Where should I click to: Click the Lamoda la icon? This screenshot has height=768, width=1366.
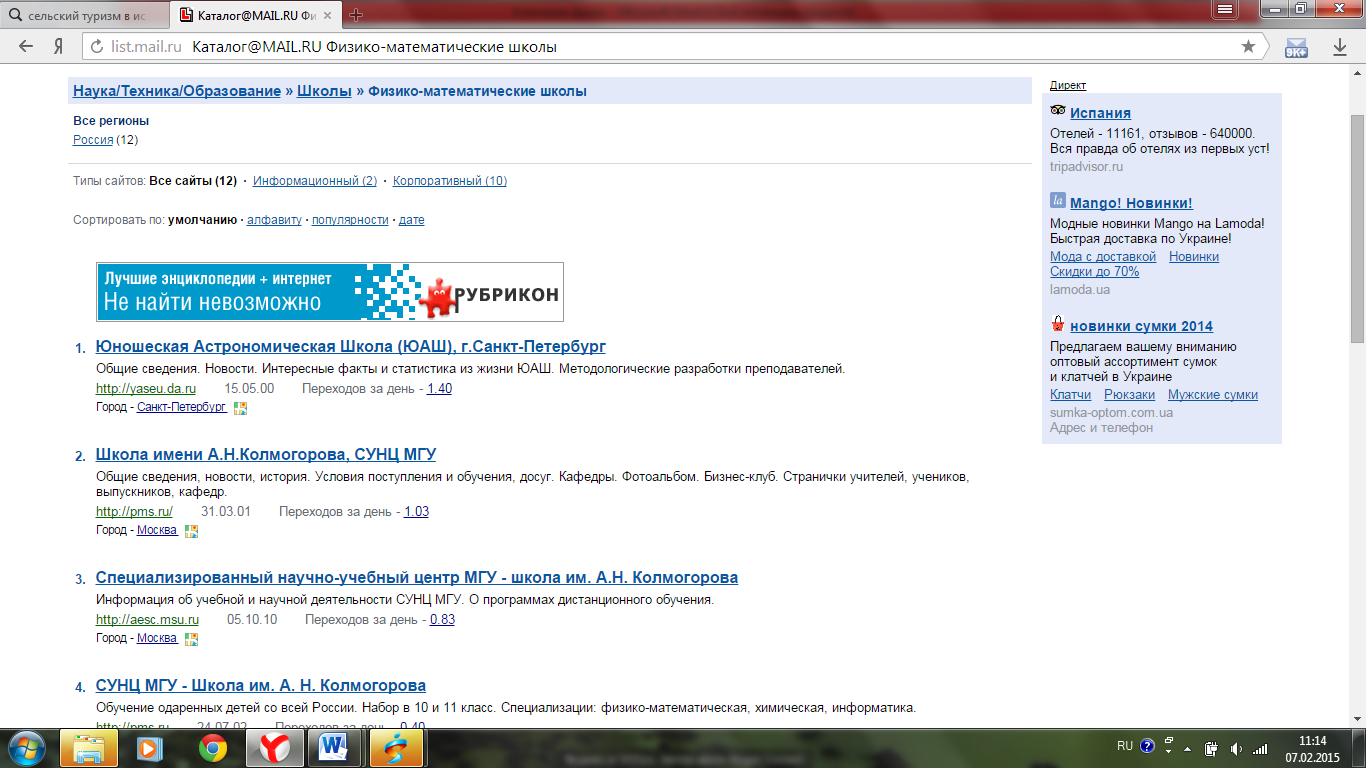coord(1058,200)
